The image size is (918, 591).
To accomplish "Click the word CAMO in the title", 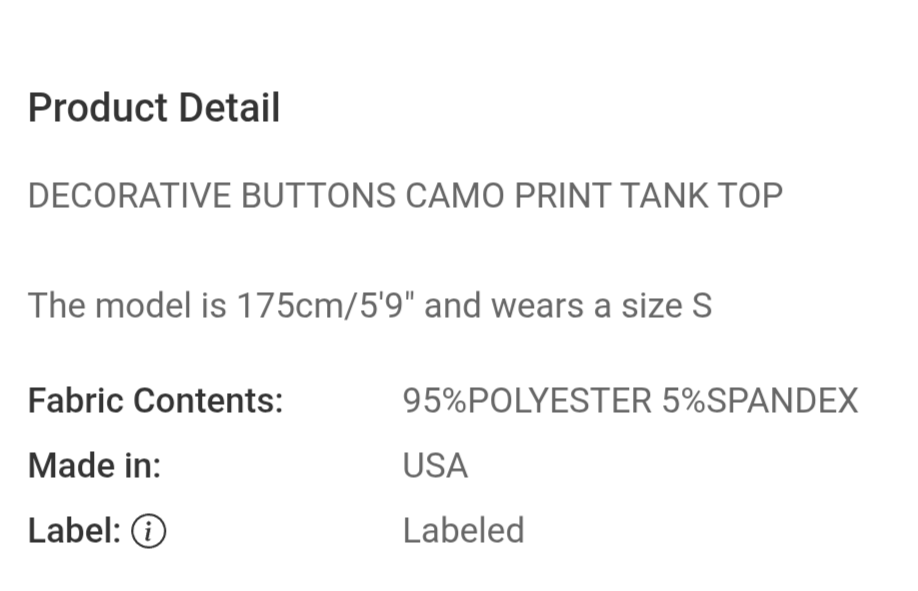I will [x=455, y=196].
